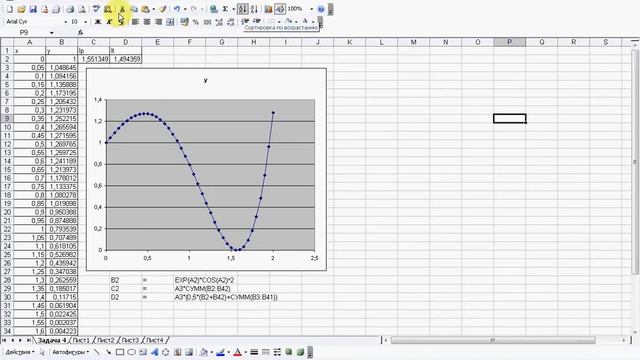Align text right
This screenshot has width=640, height=360.
coord(158,22)
